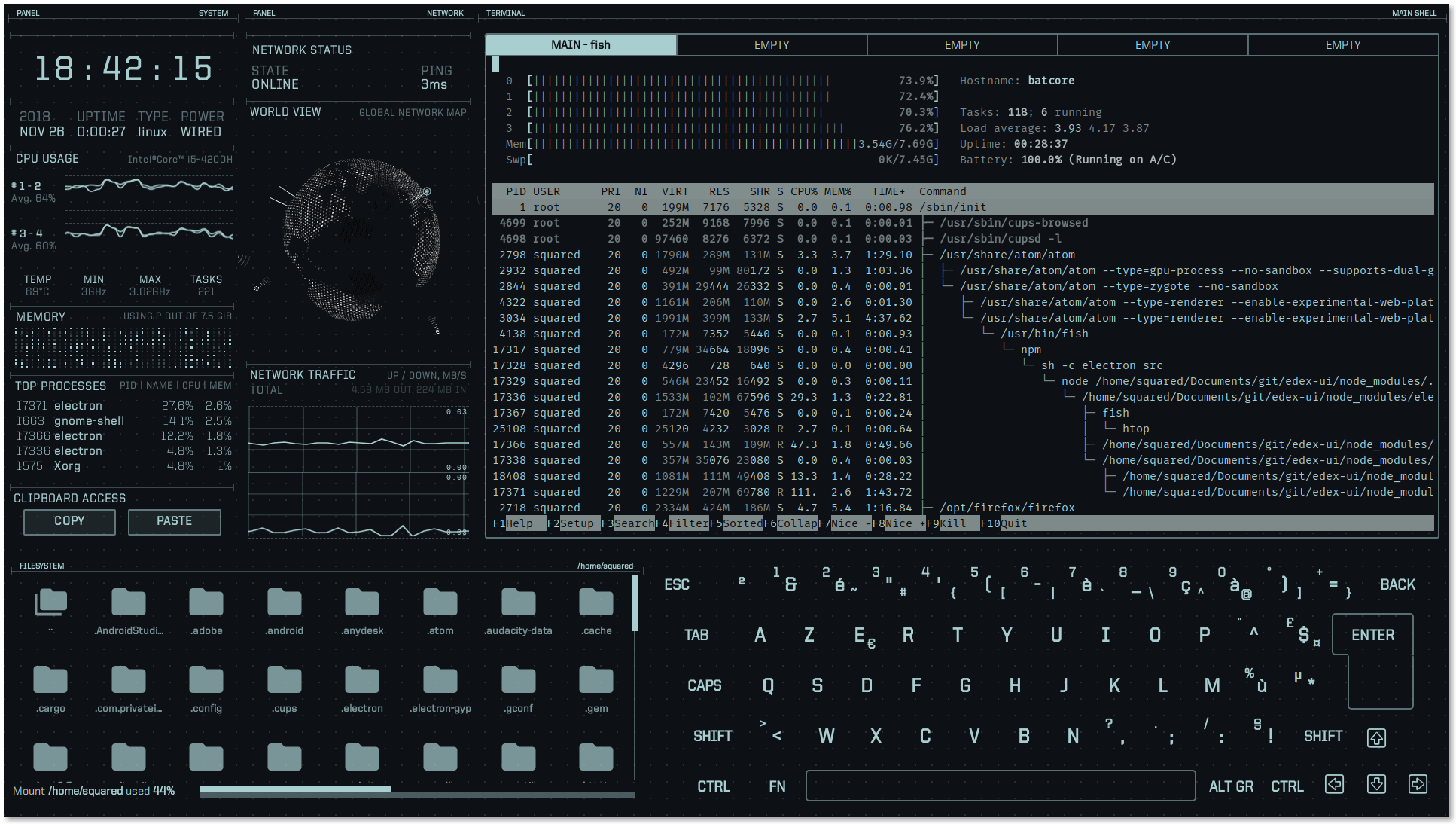Tap the ESC key on virtual keyboard
This screenshot has width=1456, height=824.
tap(677, 584)
